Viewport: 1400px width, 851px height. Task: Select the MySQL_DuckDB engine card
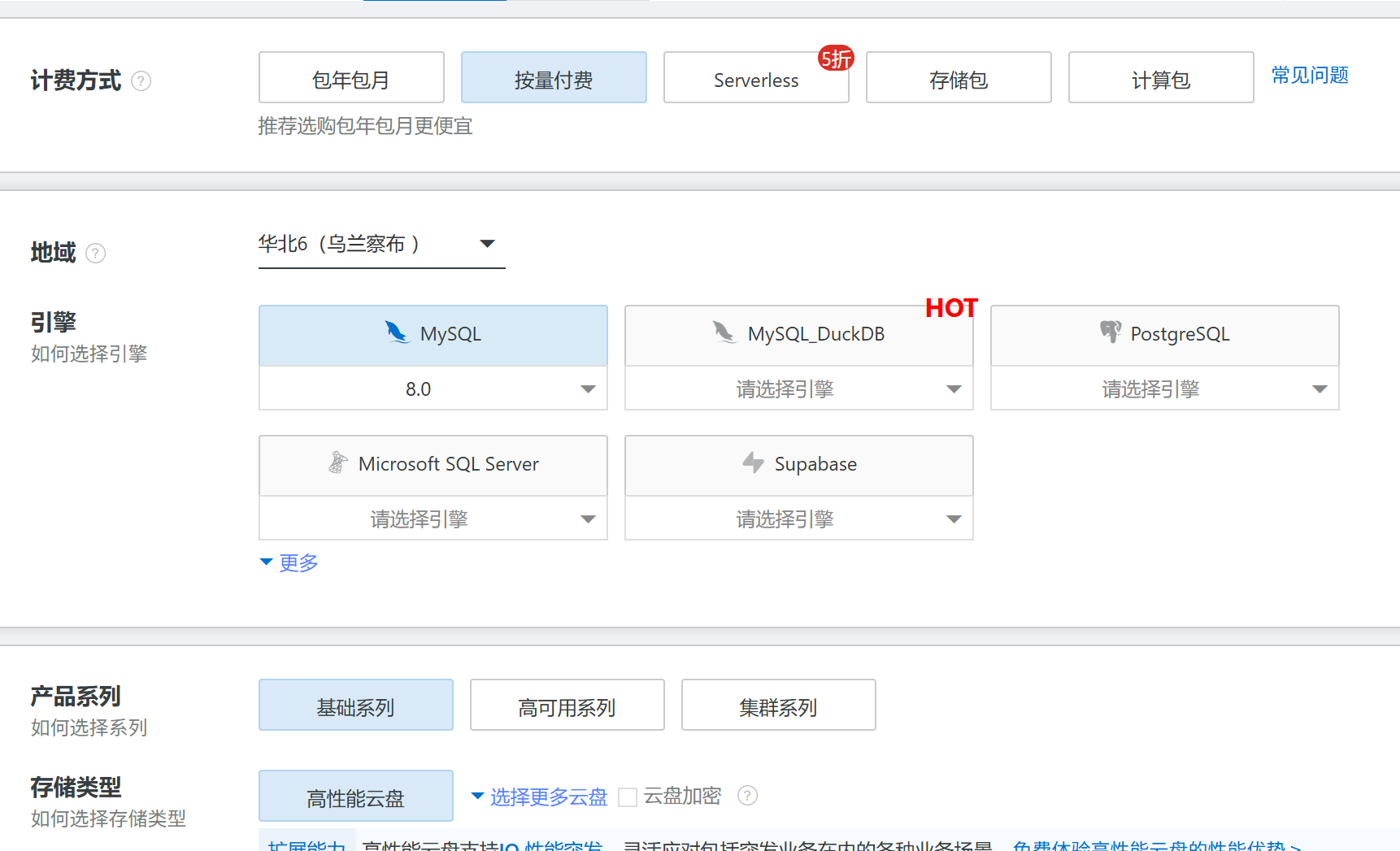click(799, 336)
